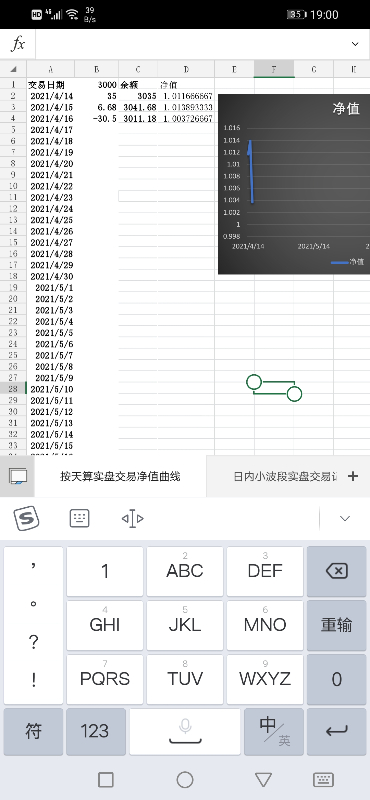Select column A header
The height and width of the screenshot is (800, 370).
point(51,69)
